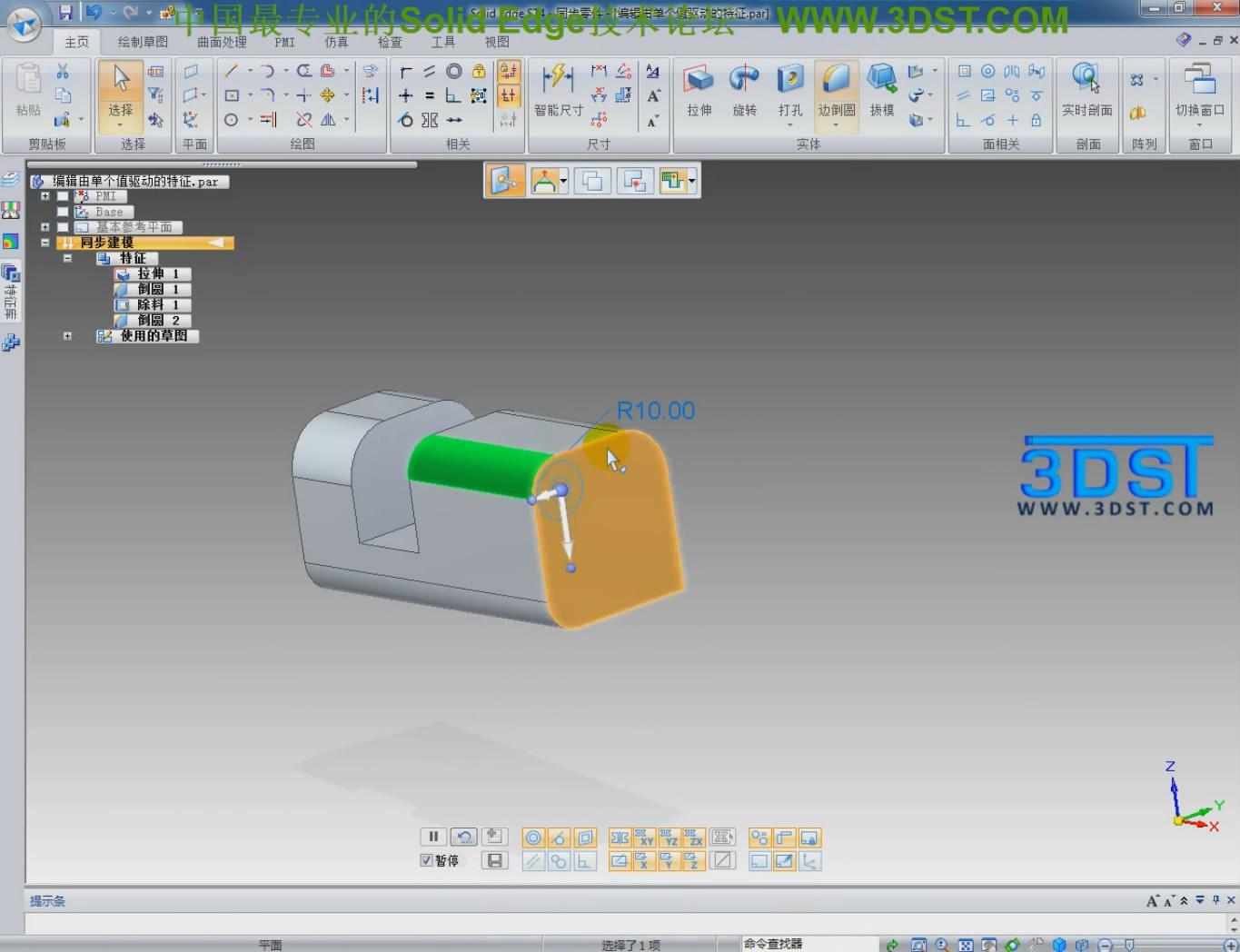Expand the 使用的草图 tree node

click(67, 336)
